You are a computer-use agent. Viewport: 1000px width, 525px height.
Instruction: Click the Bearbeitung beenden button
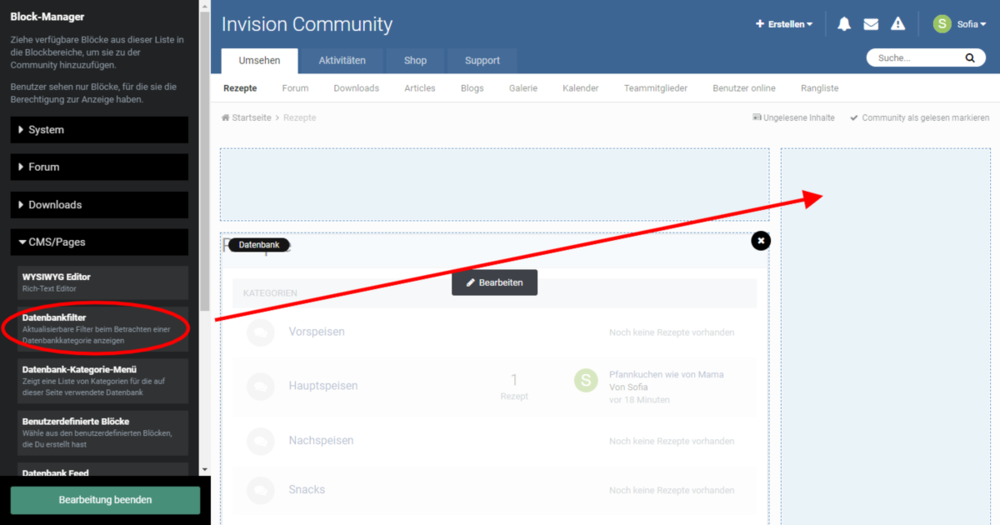[105, 500]
